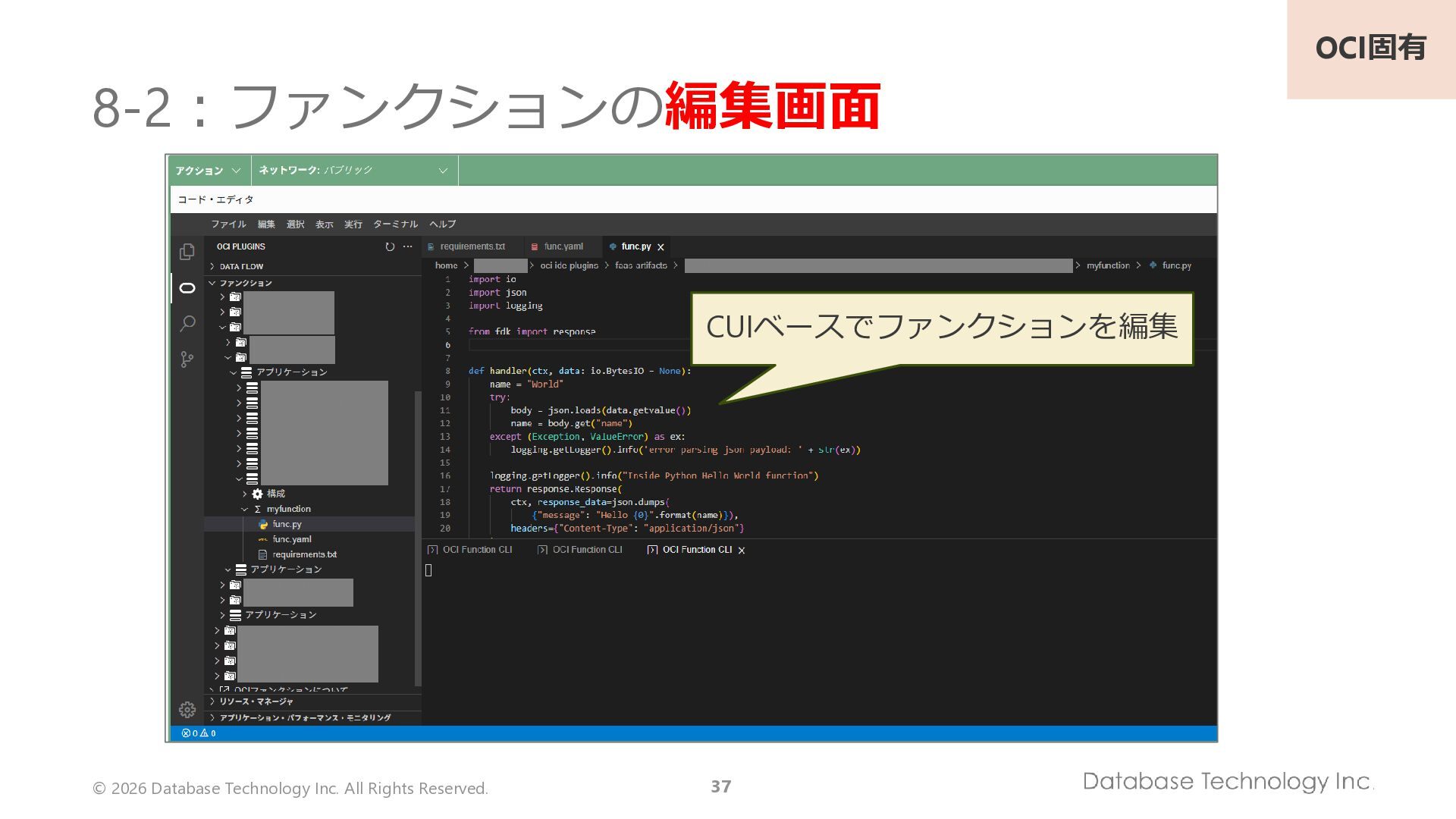Select the func.py editor tab

(635, 246)
